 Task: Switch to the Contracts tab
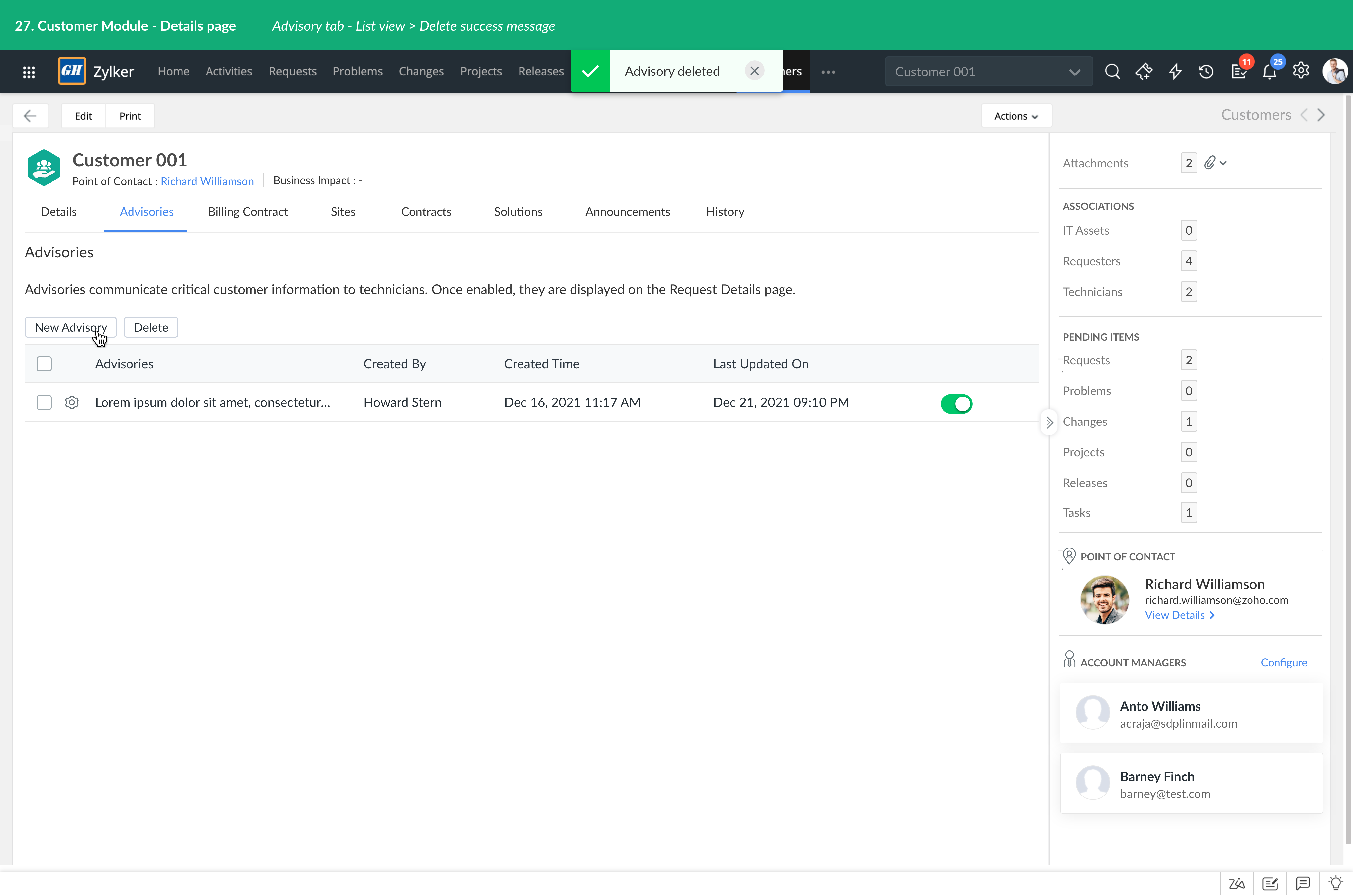coord(426,212)
